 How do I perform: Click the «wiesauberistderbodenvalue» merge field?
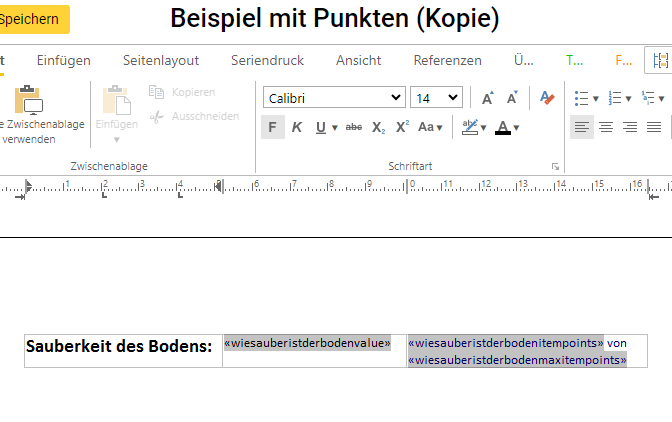click(307, 343)
